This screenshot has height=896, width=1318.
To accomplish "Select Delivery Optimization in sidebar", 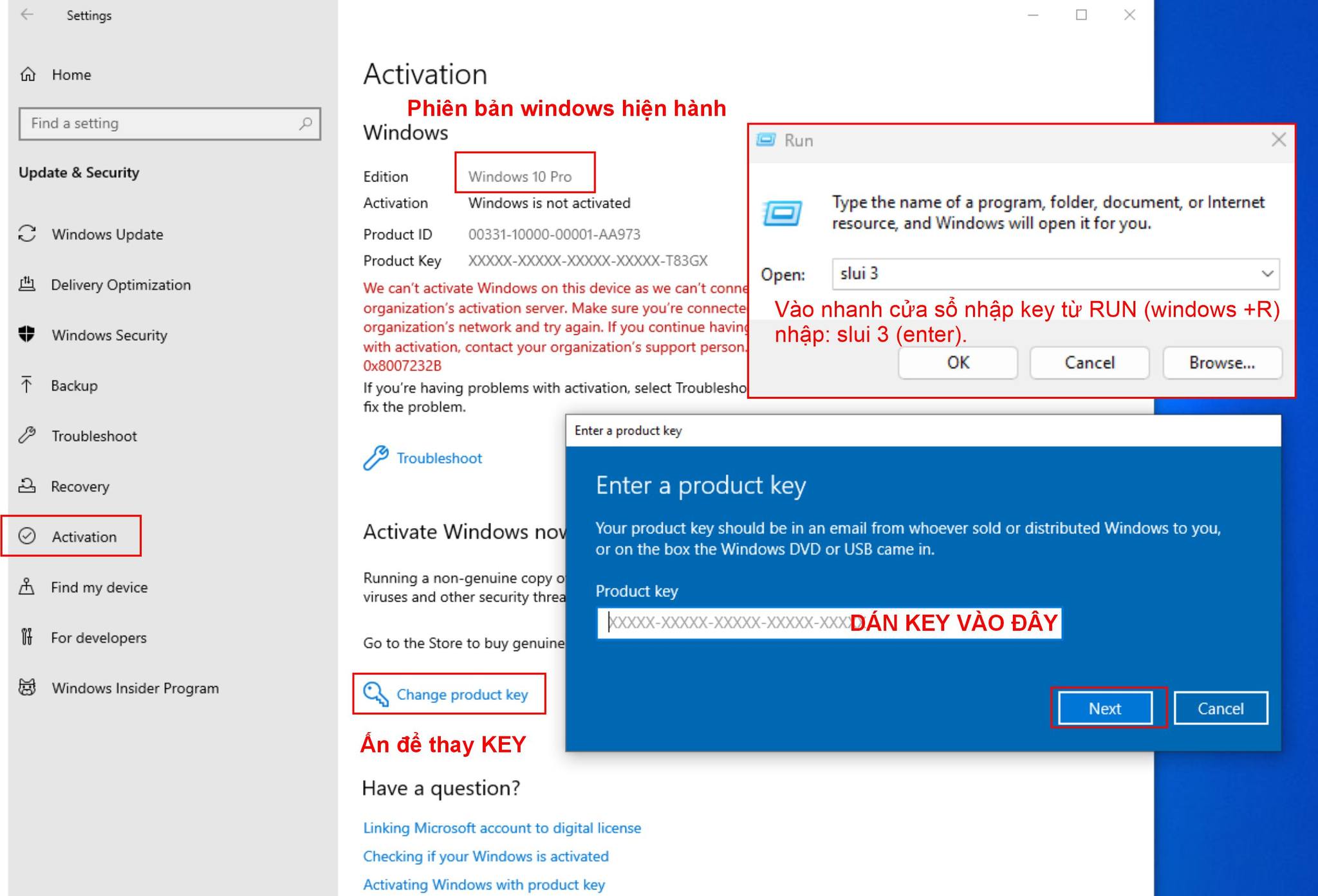I will [x=121, y=284].
